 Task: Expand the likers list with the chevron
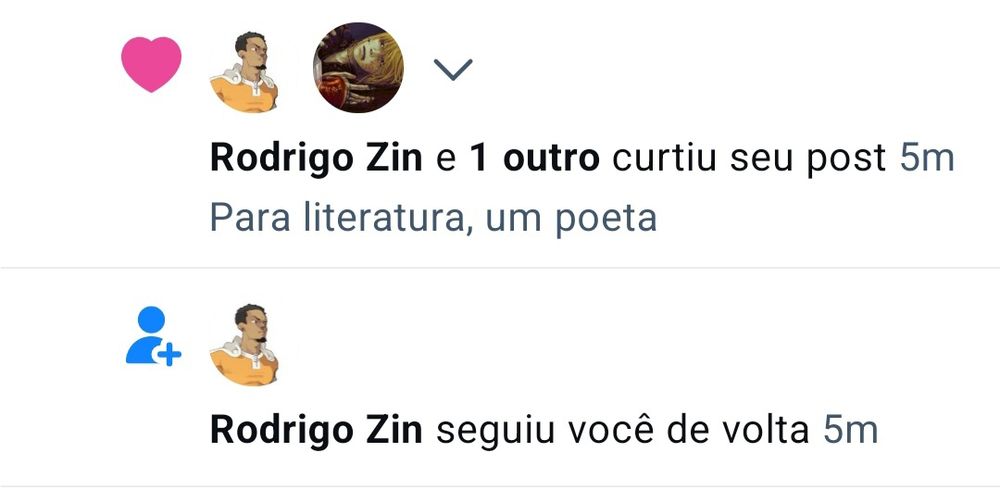(453, 69)
